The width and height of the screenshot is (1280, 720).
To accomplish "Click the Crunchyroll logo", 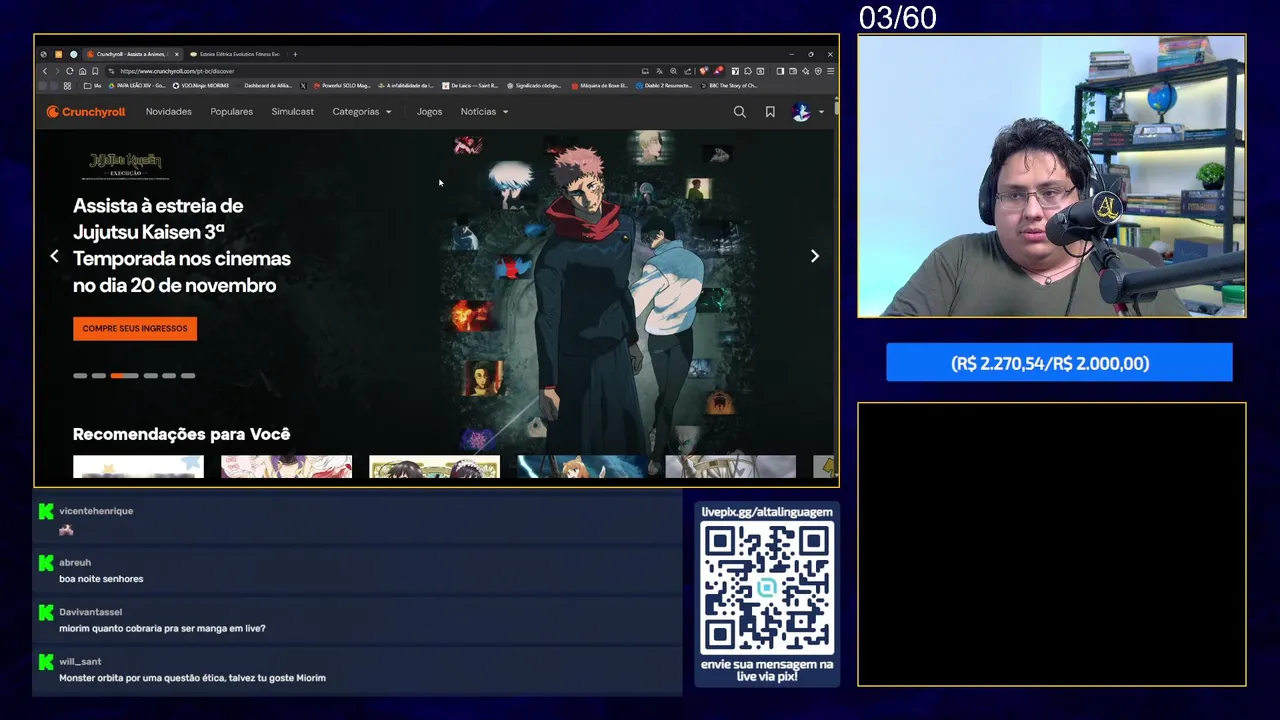I will 86,112.
